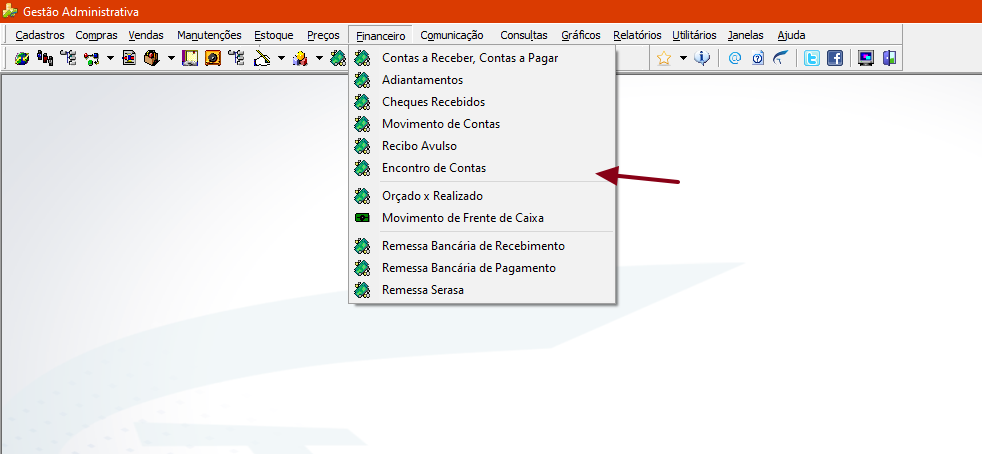This screenshot has width=982, height=454.
Task: Click the exit door icon
Action: point(889,58)
